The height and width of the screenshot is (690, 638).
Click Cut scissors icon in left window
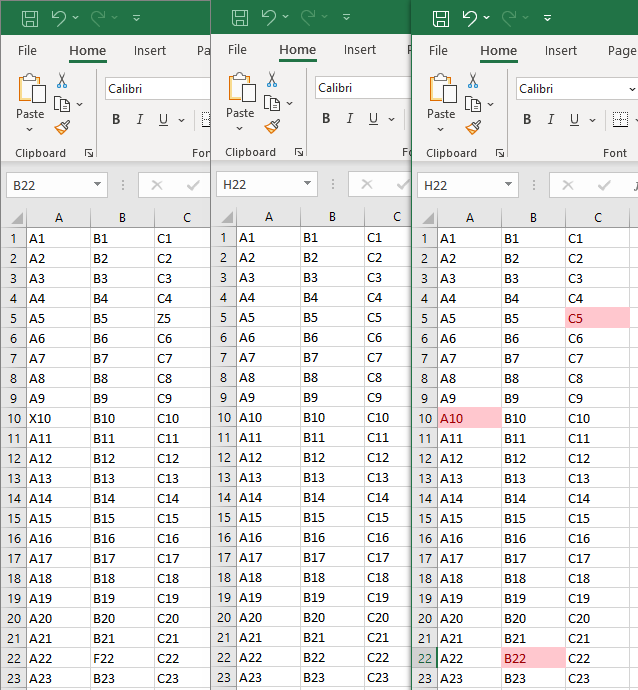tap(62, 81)
